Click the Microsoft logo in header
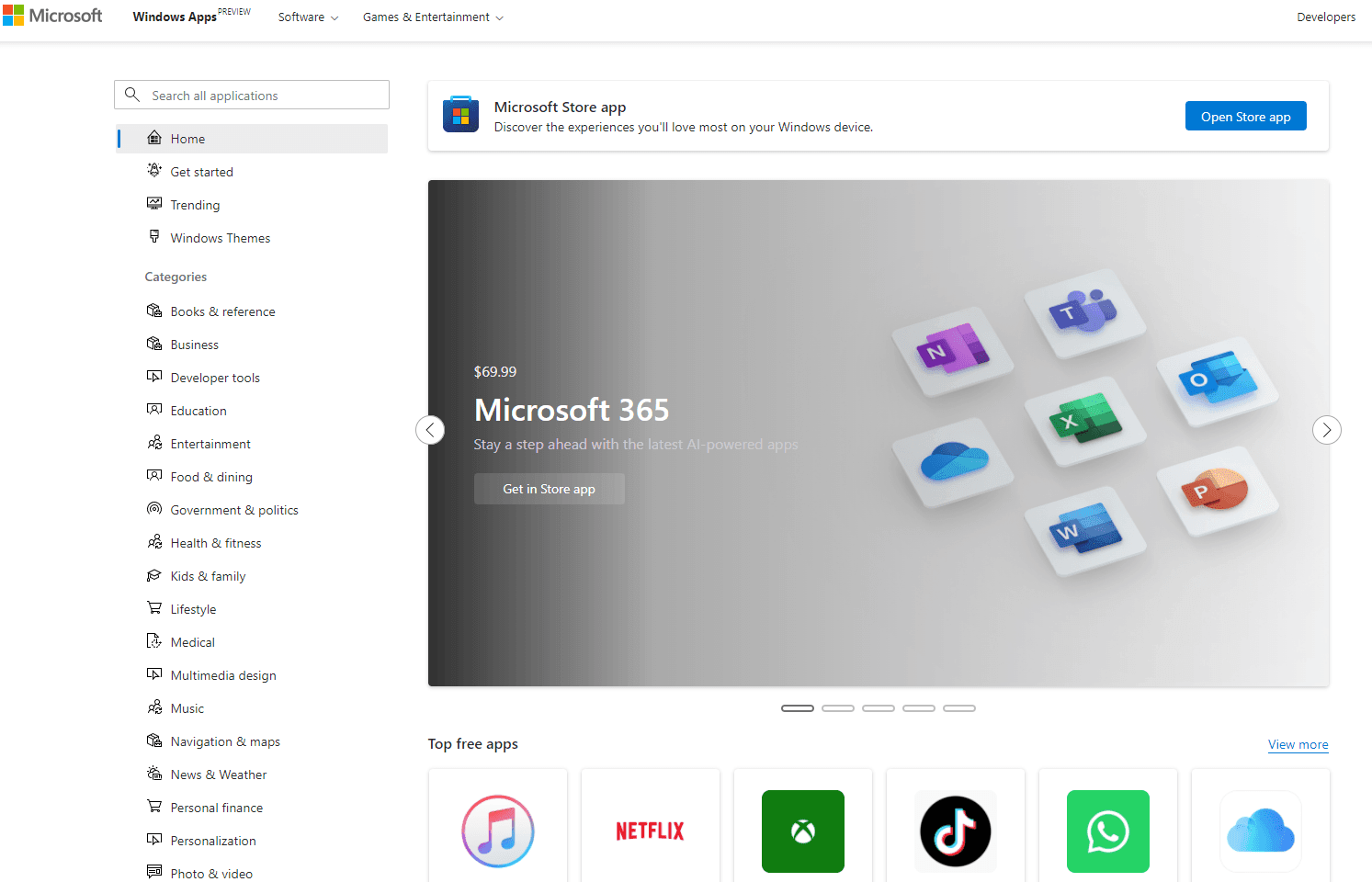Screen dimensions: 1372x882 point(52,16)
